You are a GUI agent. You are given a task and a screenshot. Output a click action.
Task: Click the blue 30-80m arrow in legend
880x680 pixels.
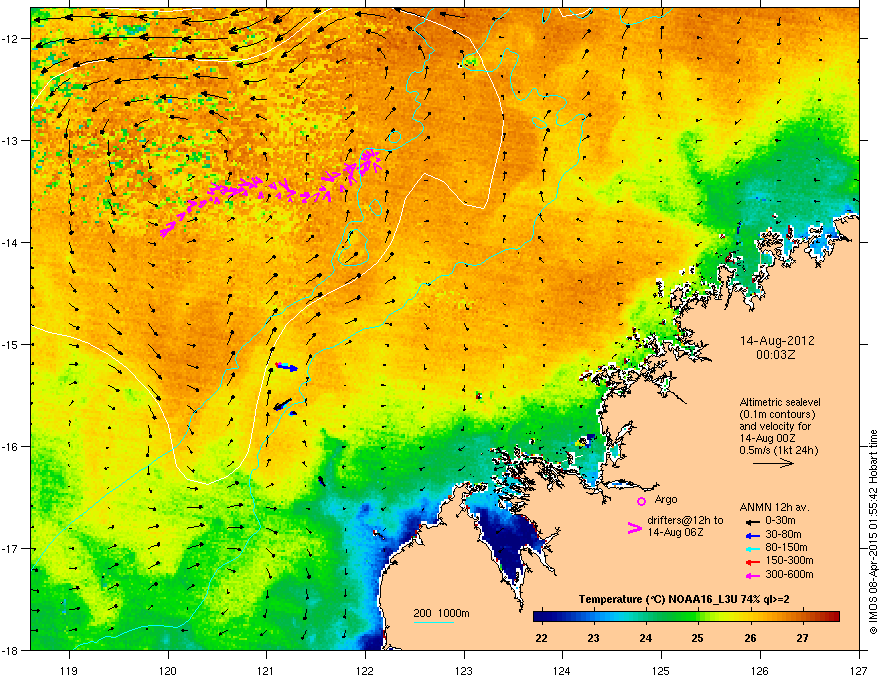tap(752, 535)
